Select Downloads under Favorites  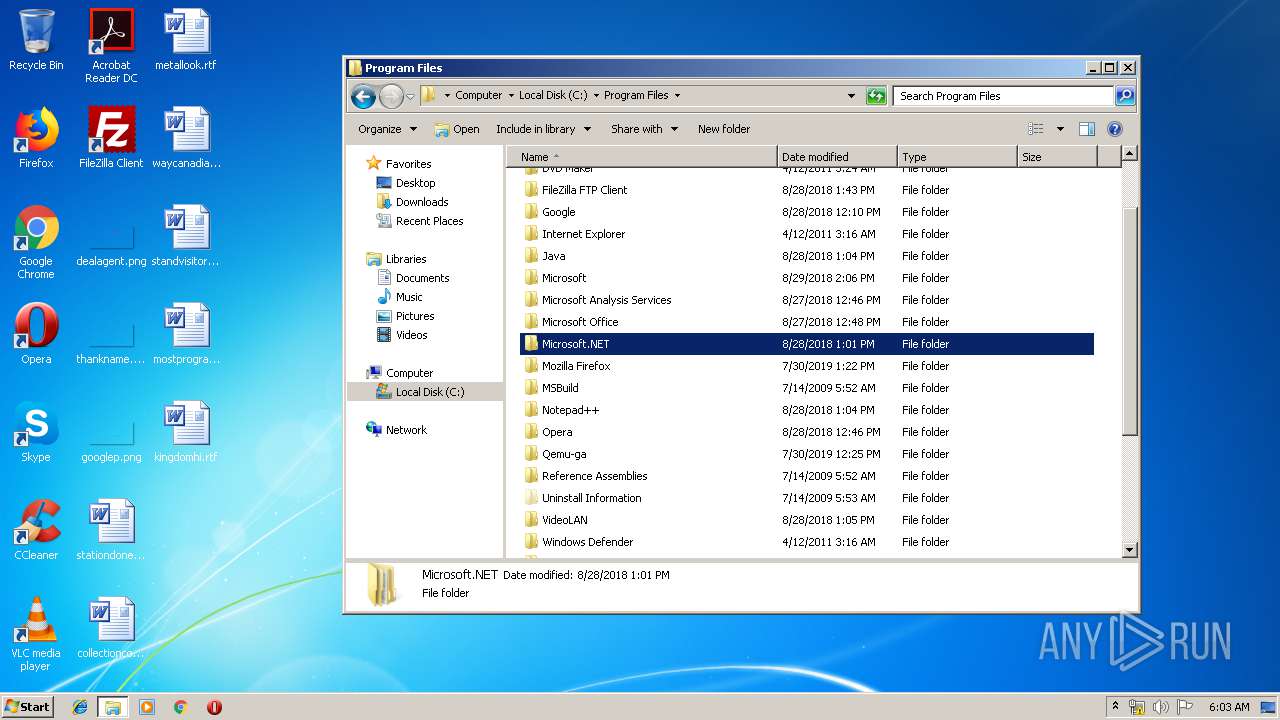point(412,202)
